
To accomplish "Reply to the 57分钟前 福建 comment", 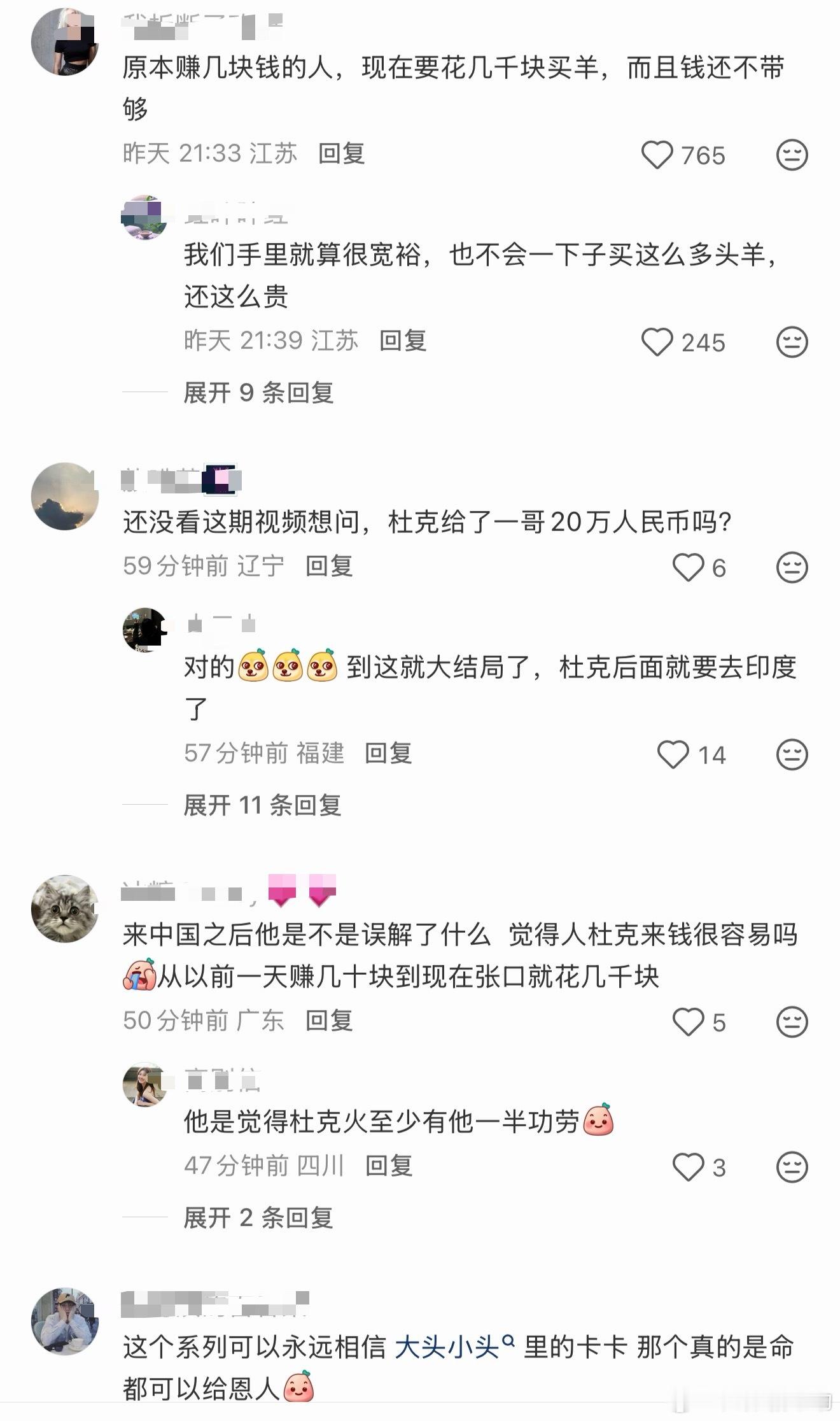I will point(388,753).
